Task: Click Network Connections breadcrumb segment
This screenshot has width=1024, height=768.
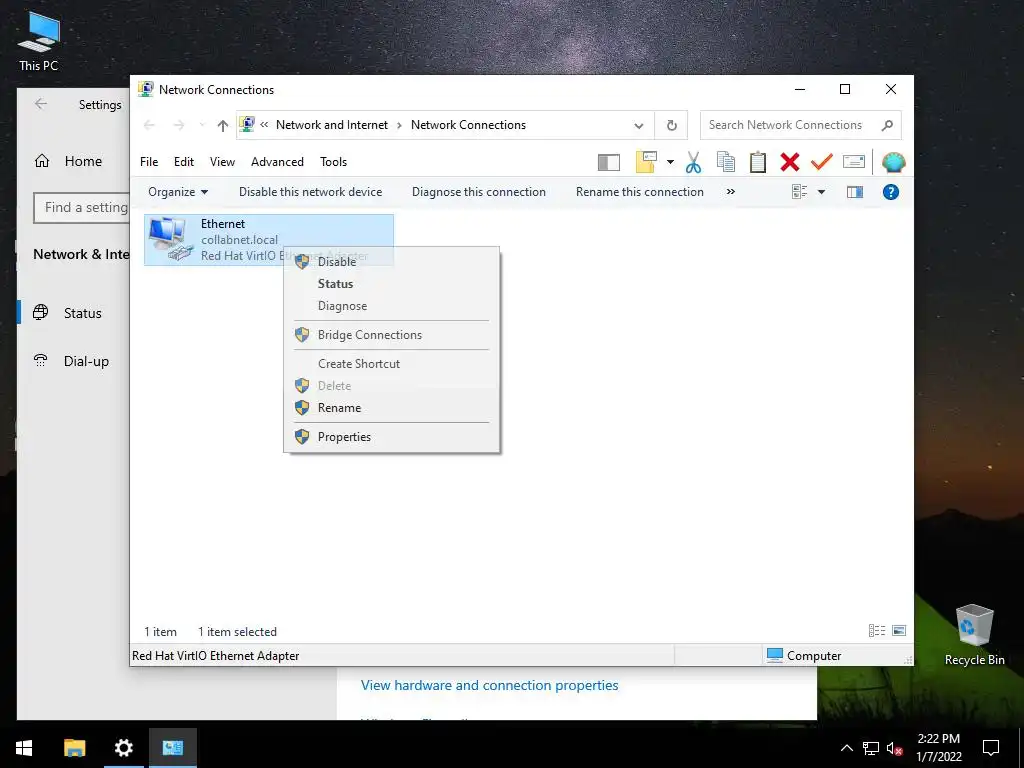Action: 468,125
